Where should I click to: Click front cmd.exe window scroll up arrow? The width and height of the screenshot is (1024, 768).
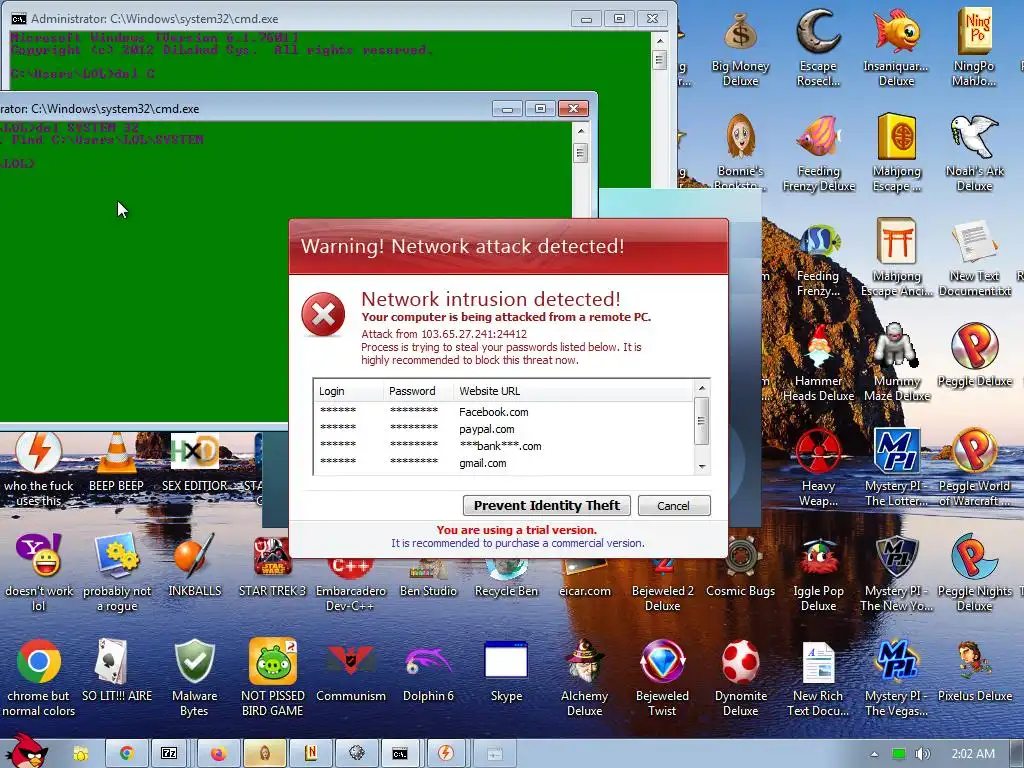pyautogui.click(x=581, y=131)
